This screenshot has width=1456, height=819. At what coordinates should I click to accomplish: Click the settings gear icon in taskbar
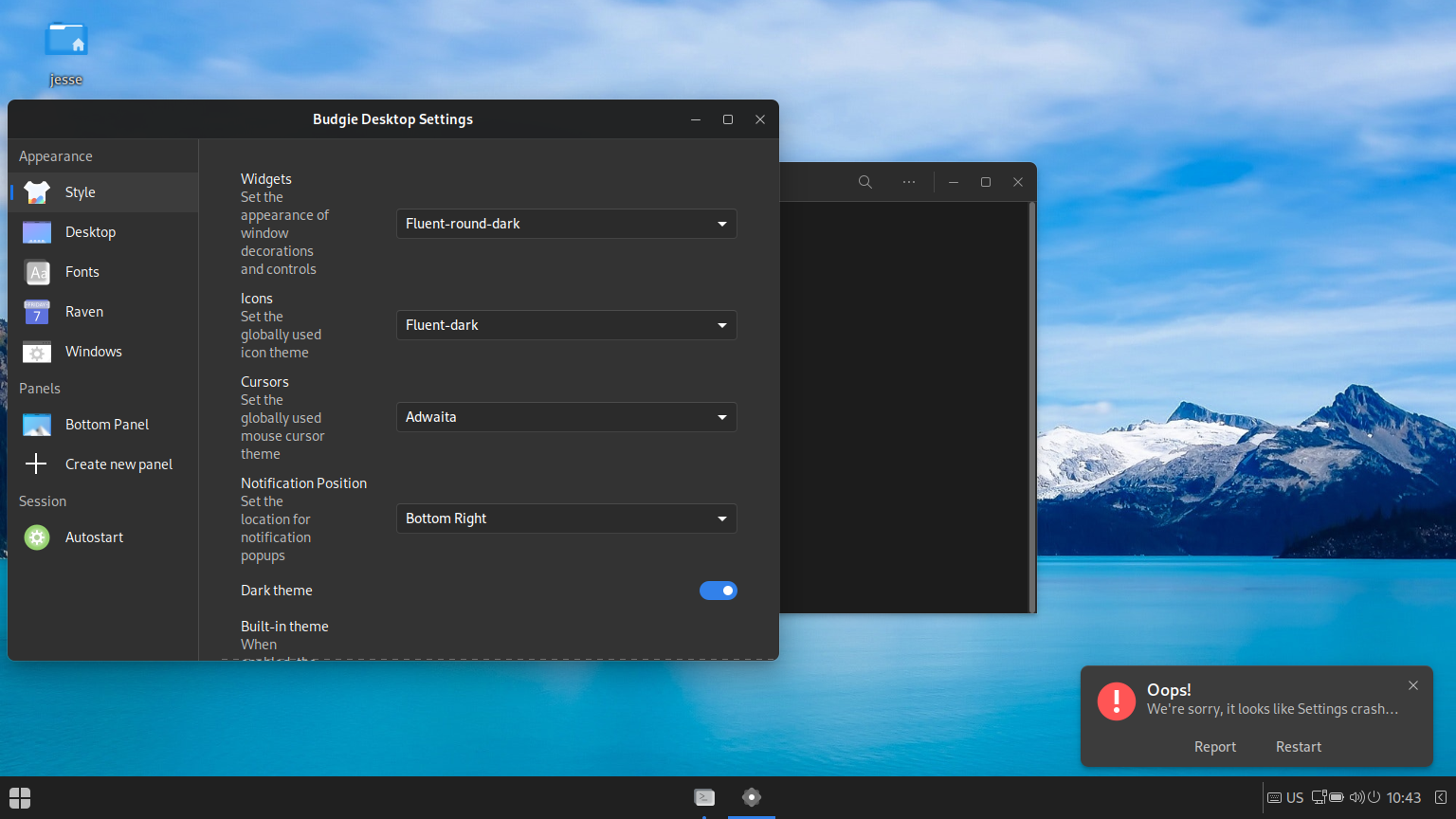pos(752,797)
